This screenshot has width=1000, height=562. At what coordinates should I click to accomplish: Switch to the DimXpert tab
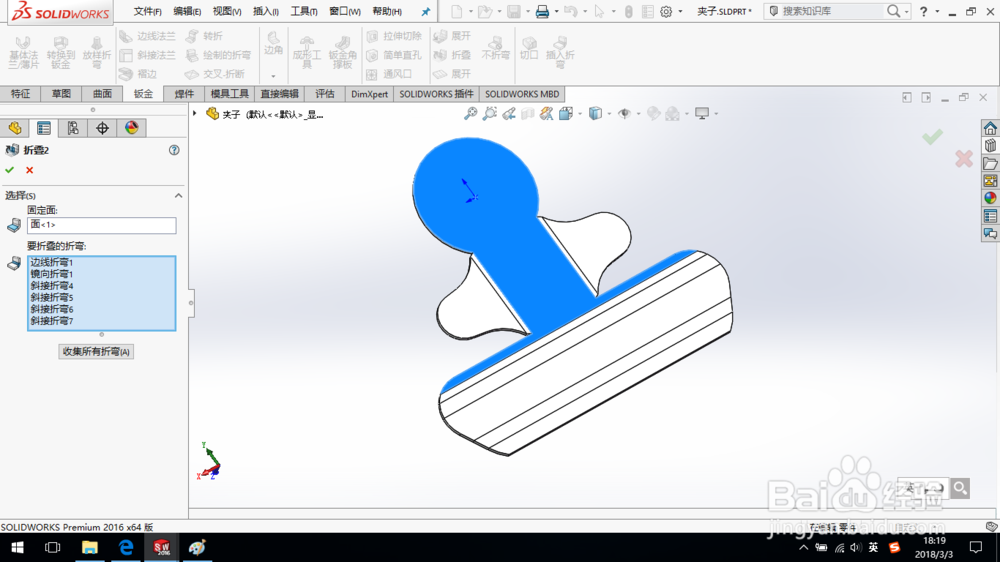369,94
